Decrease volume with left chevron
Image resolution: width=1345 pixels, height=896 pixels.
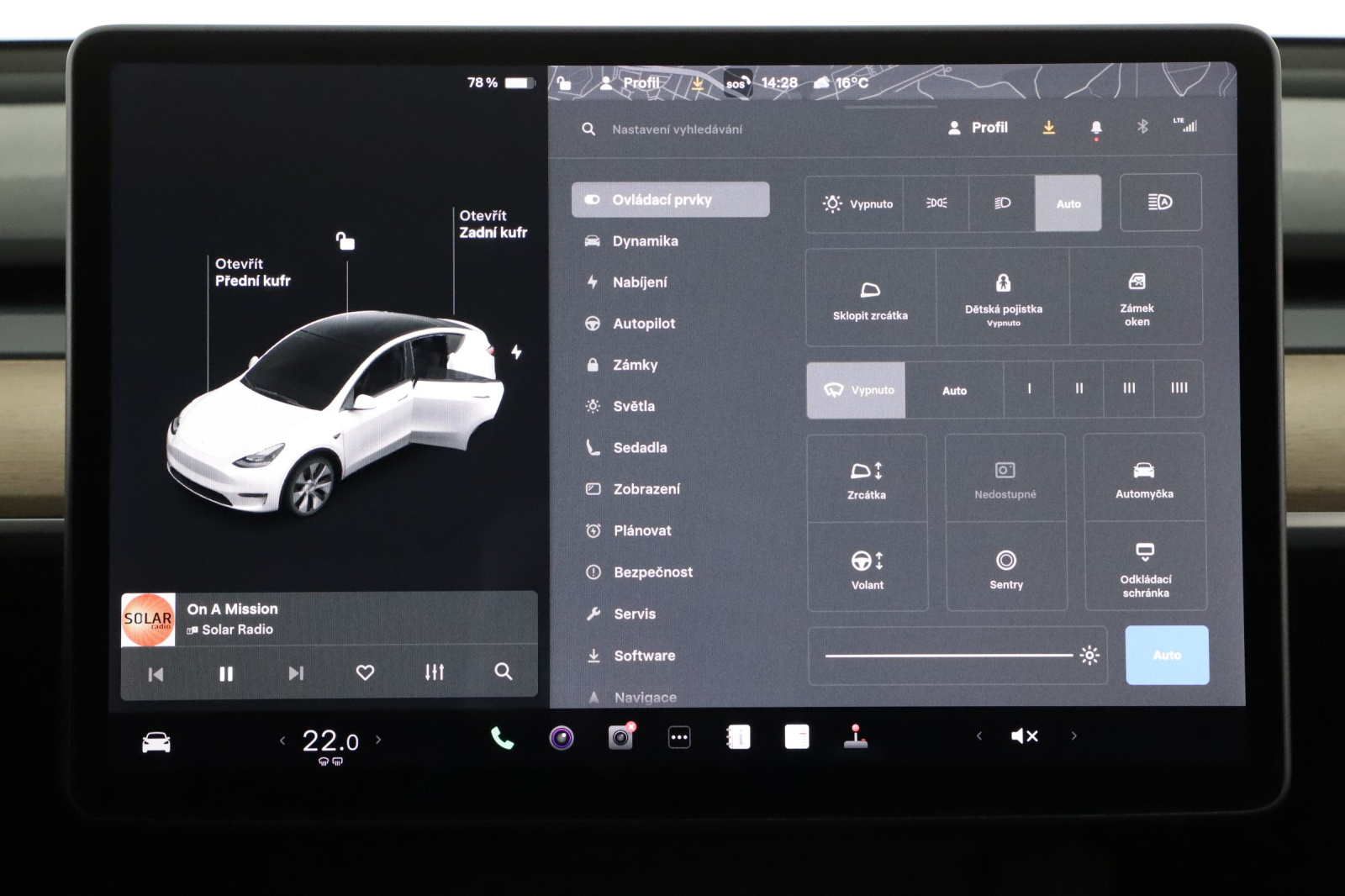(x=978, y=736)
